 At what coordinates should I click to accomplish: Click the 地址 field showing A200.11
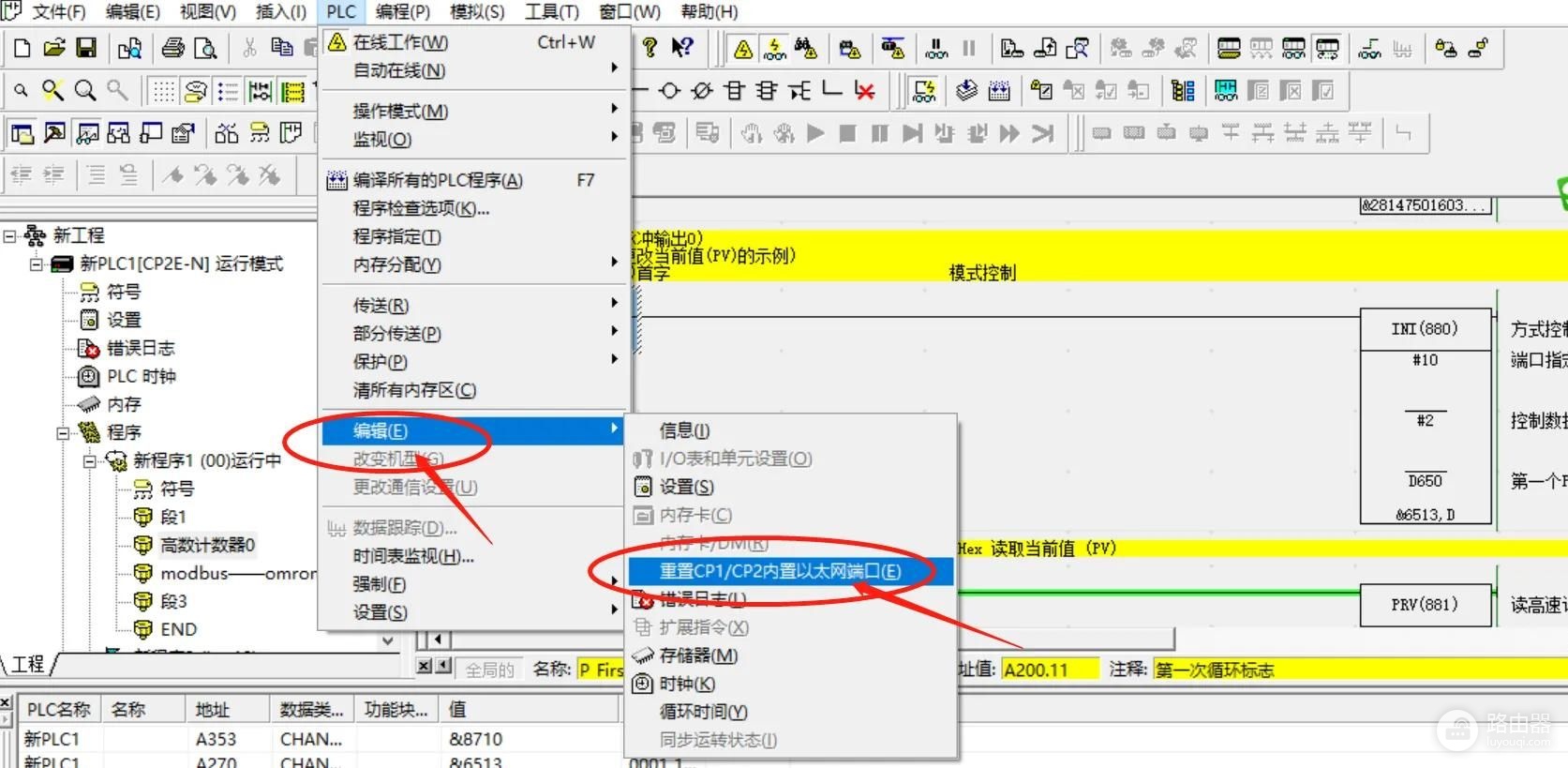pos(1050,670)
